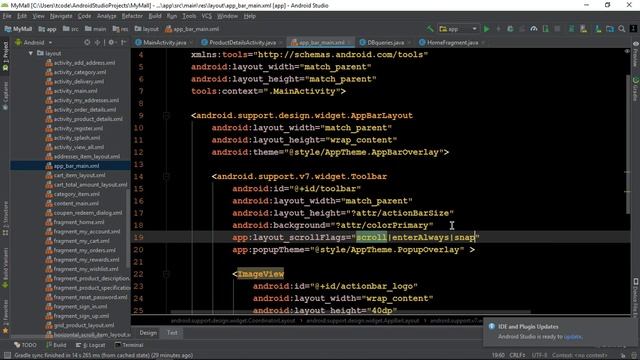Image resolution: width=640 pixels, height=360 pixels.
Task: Open the Logcat tool window
Action: click(x=91, y=345)
